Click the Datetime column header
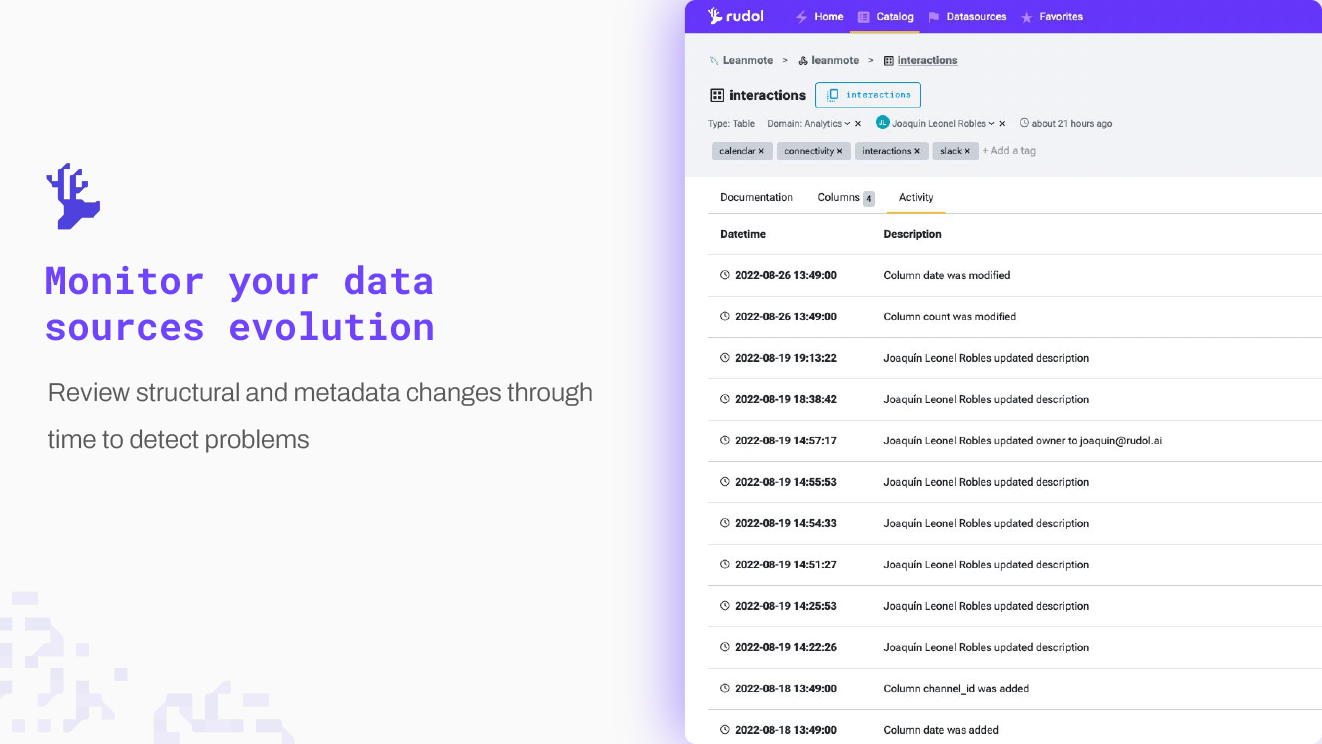The height and width of the screenshot is (744, 1322). tap(743, 234)
